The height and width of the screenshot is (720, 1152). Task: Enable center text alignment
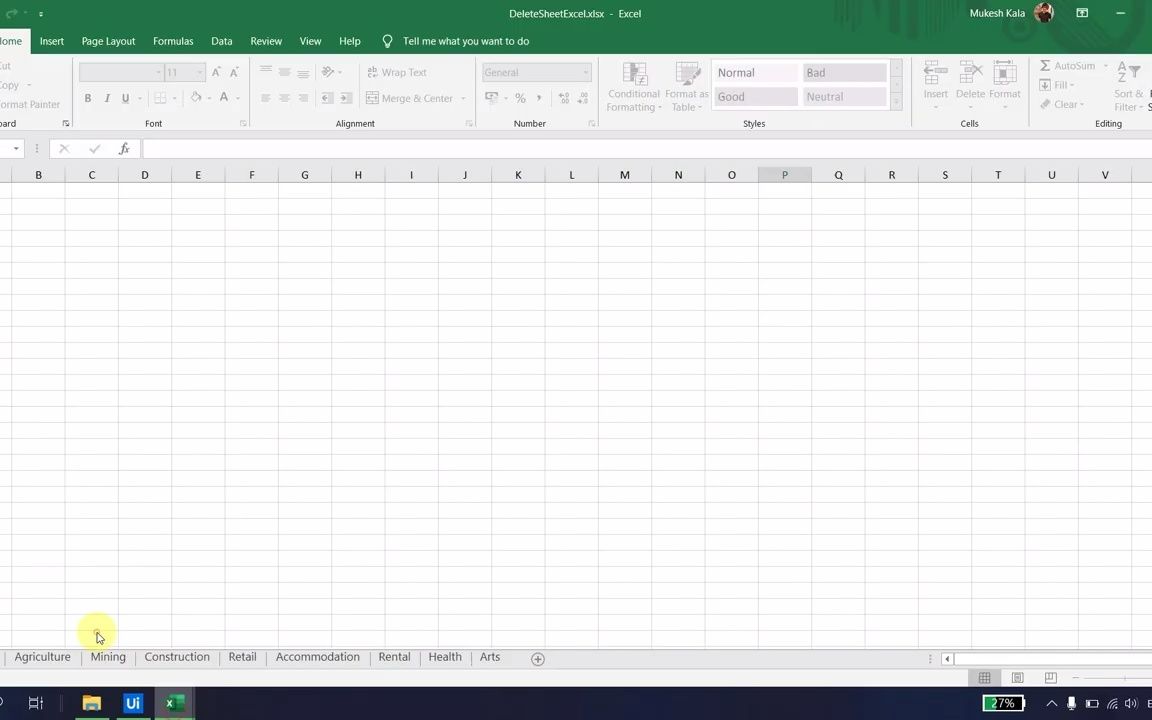point(284,98)
